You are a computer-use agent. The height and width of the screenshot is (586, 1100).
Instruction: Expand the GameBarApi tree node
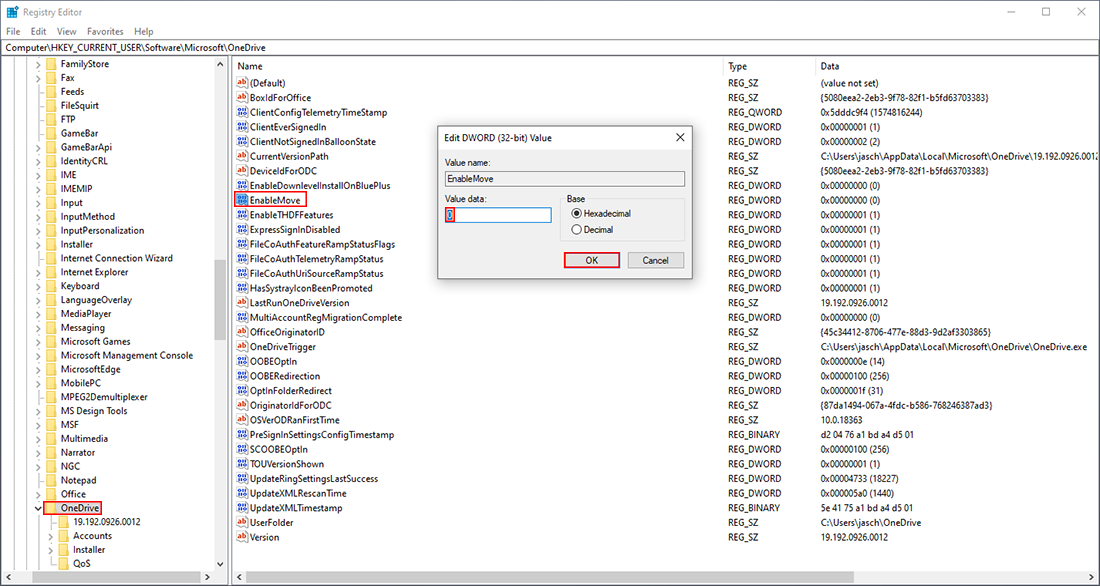click(x=38, y=147)
